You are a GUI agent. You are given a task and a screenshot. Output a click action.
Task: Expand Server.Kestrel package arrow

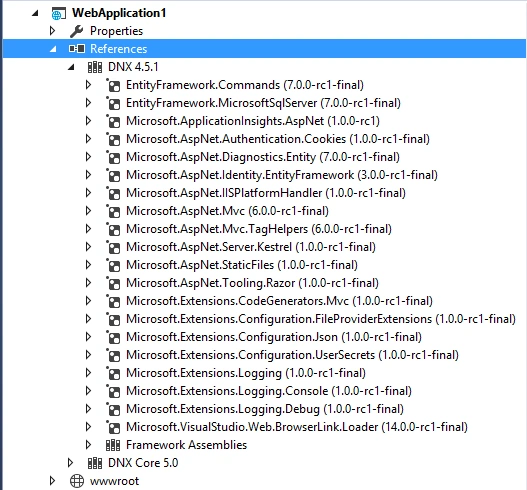(x=88, y=247)
